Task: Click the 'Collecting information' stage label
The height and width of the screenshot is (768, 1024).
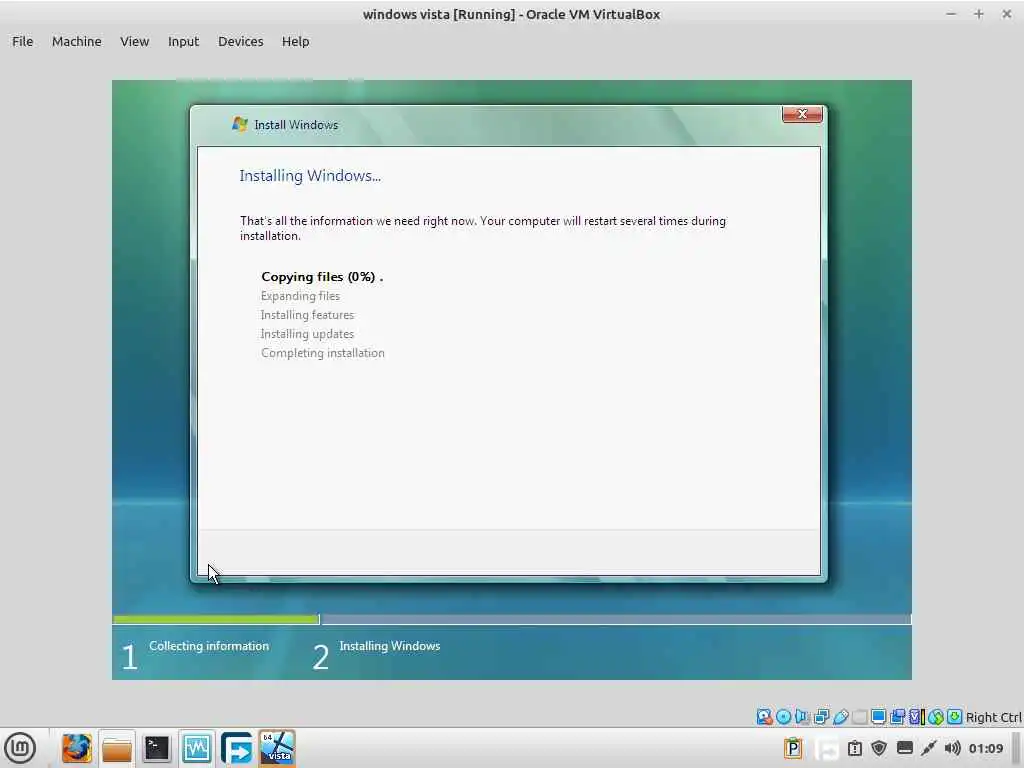Action: 209,646
